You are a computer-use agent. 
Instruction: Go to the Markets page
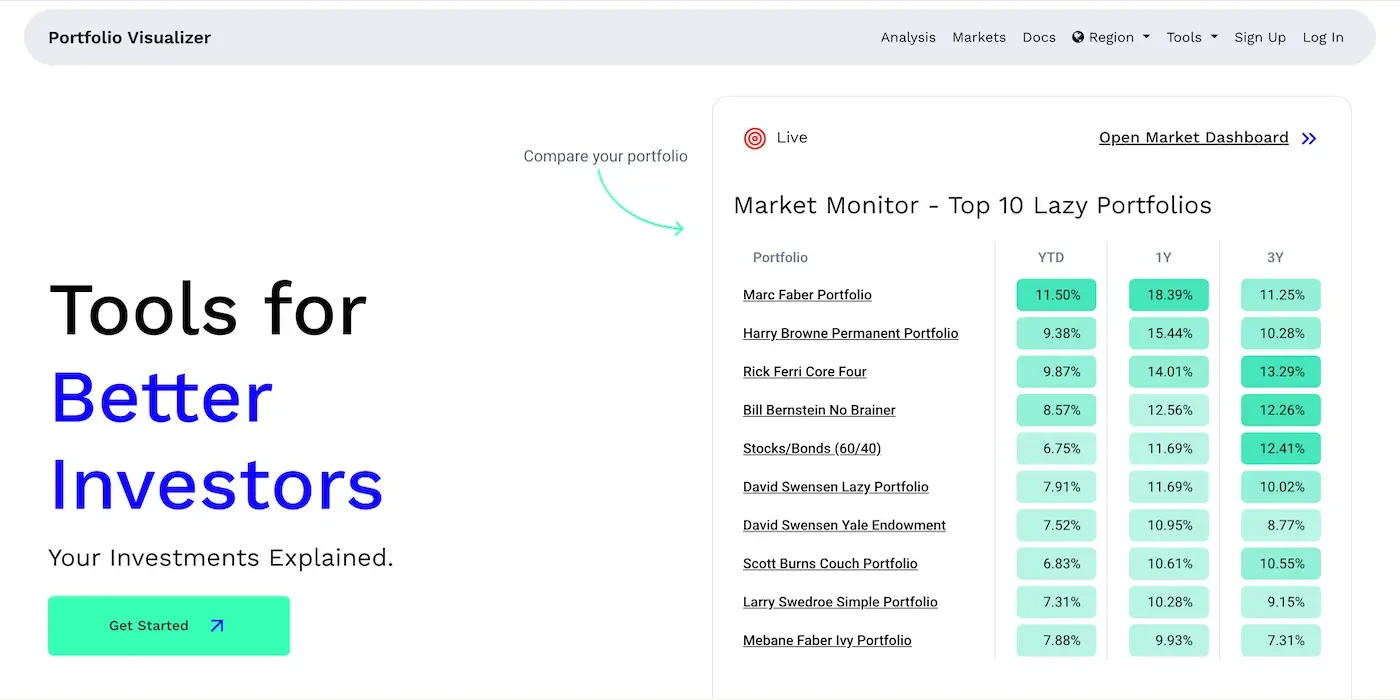(x=979, y=37)
